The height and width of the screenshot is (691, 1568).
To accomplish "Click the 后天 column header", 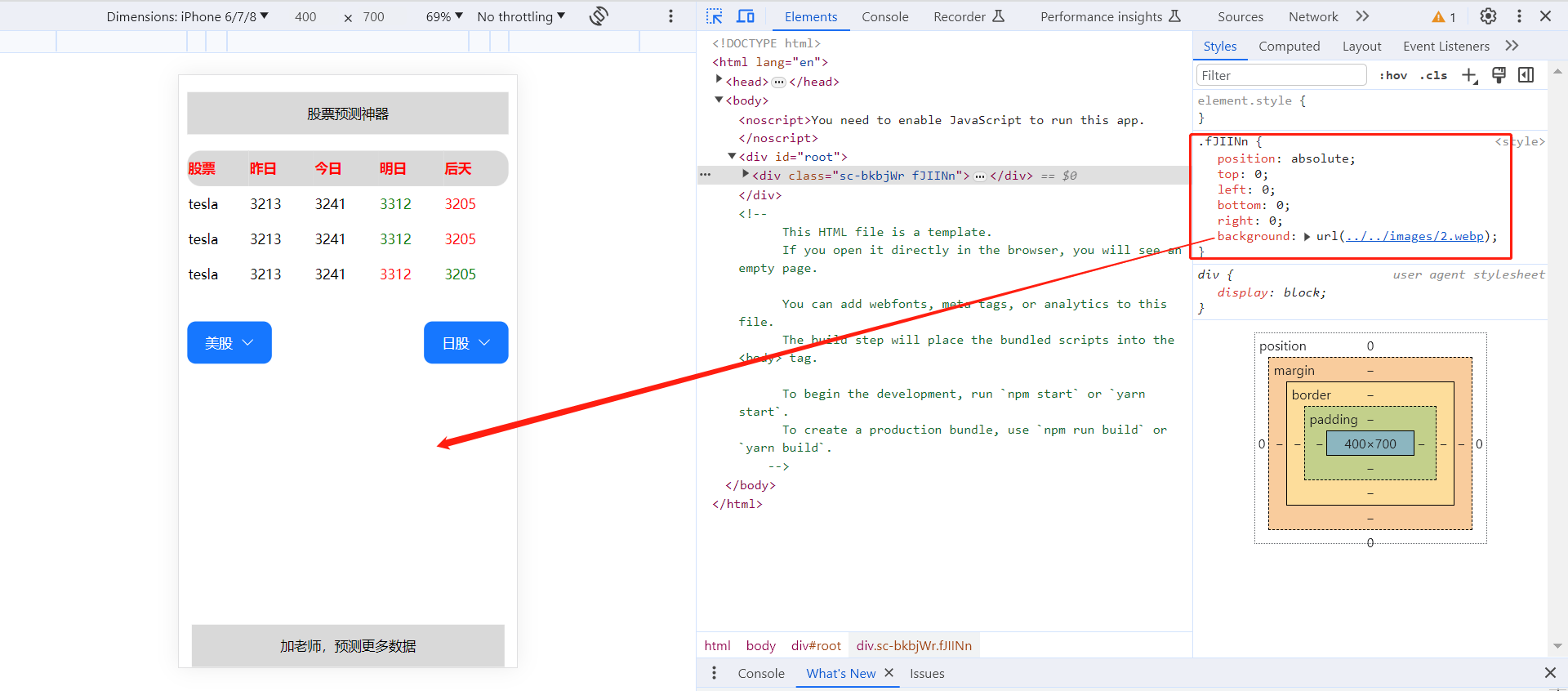I will pos(458,168).
